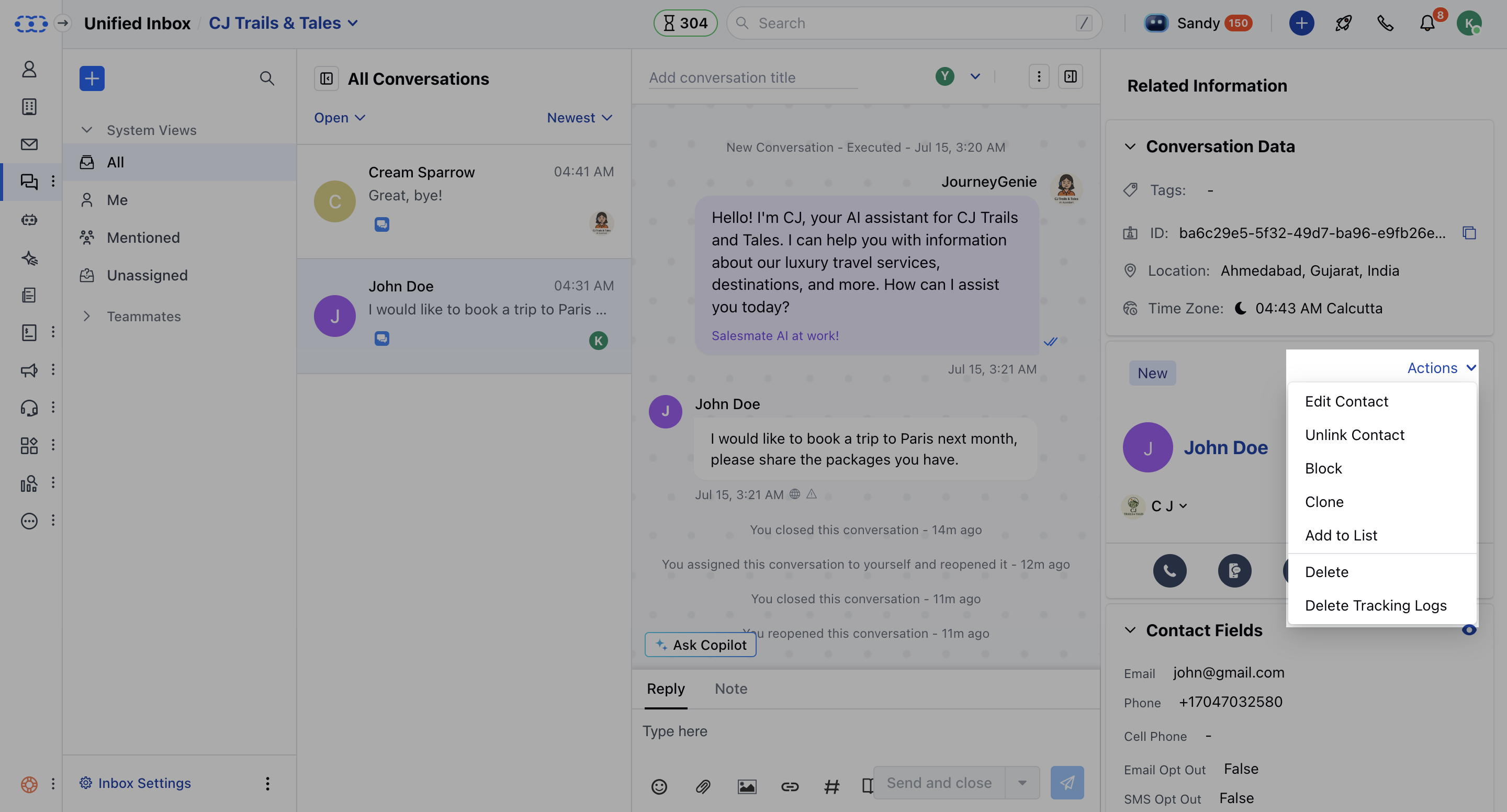Open the C J owner dropdown
1507x812 pixels.
(1169, 506)
